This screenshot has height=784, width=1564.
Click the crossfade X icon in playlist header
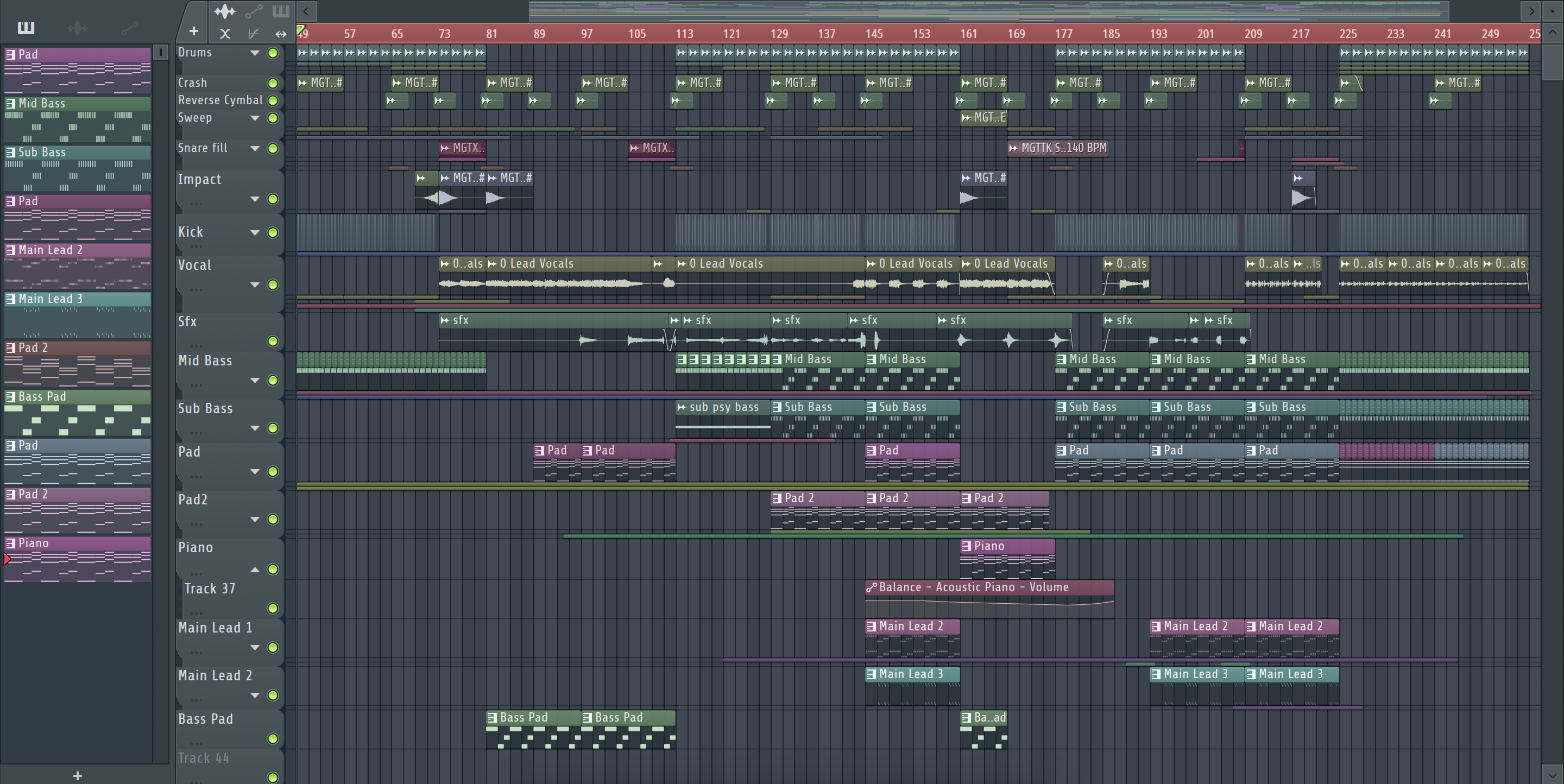click(225, 34)
